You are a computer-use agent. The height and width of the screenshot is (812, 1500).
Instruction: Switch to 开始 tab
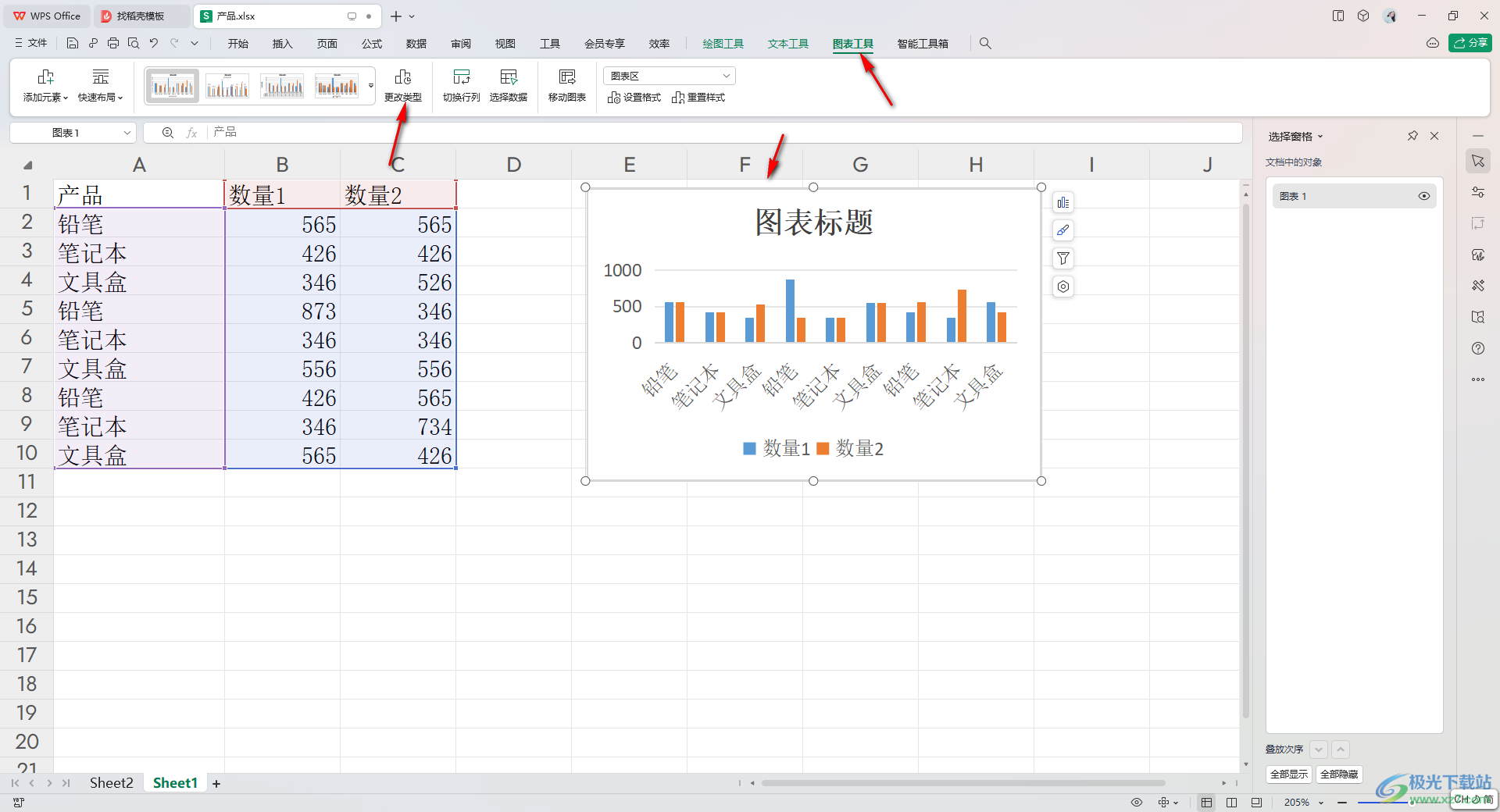point(238,44)
